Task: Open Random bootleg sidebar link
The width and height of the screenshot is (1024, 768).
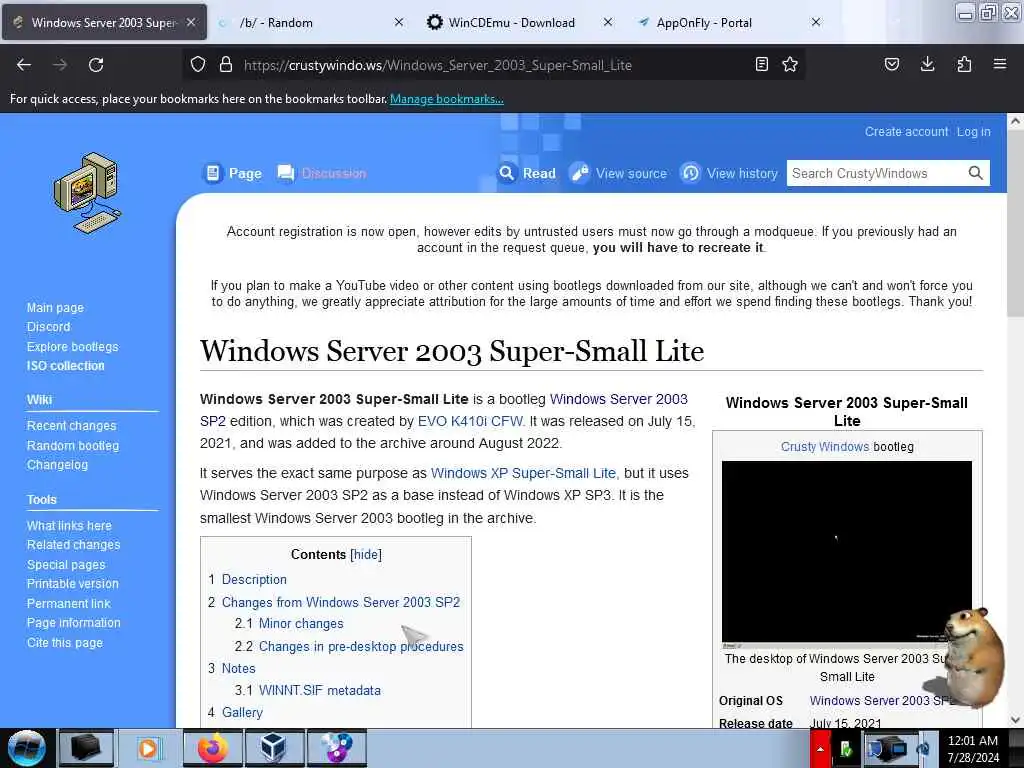Action: [72, 445]
